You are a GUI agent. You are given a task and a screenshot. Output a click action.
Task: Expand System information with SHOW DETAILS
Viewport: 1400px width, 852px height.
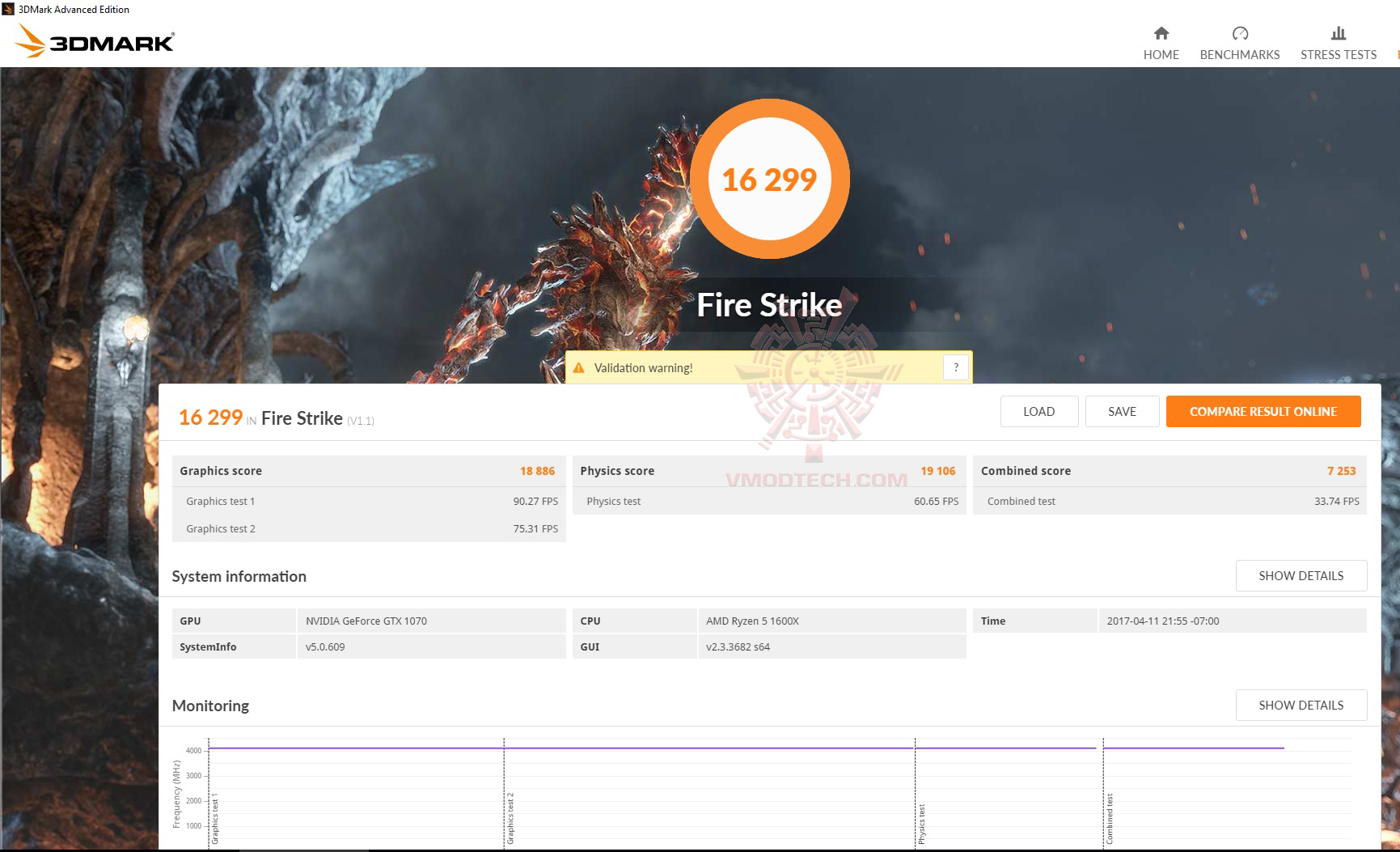coord(1301,575)
